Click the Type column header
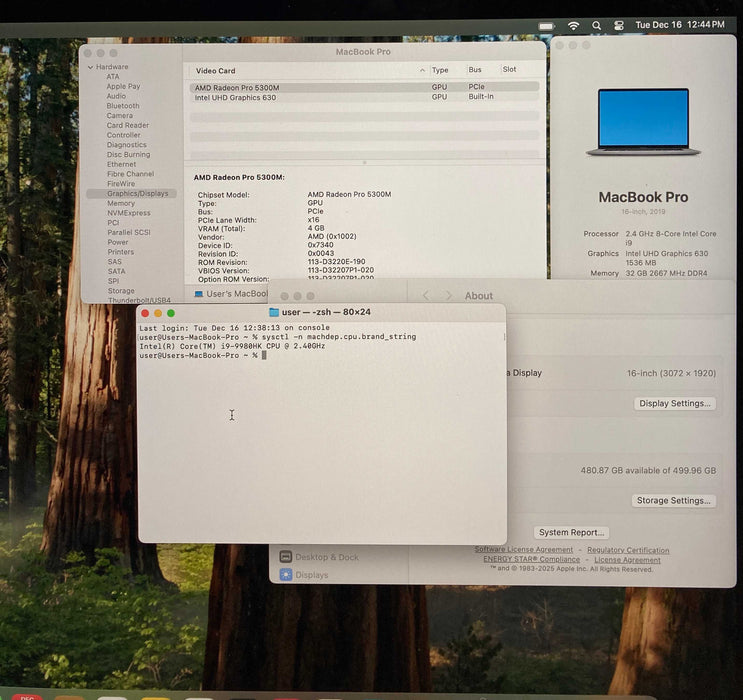 click(440, 70)
